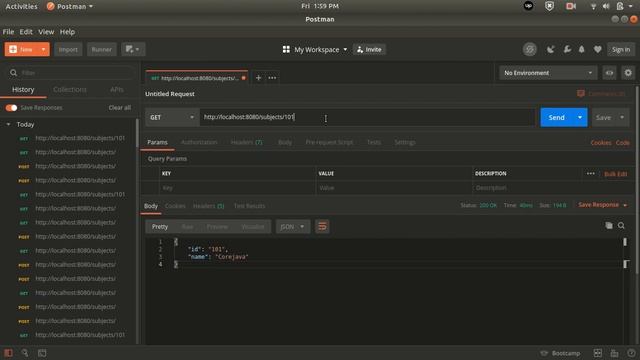Click the sync status icon in header
This screenshot has width=640, height=360.
[529, 49]
